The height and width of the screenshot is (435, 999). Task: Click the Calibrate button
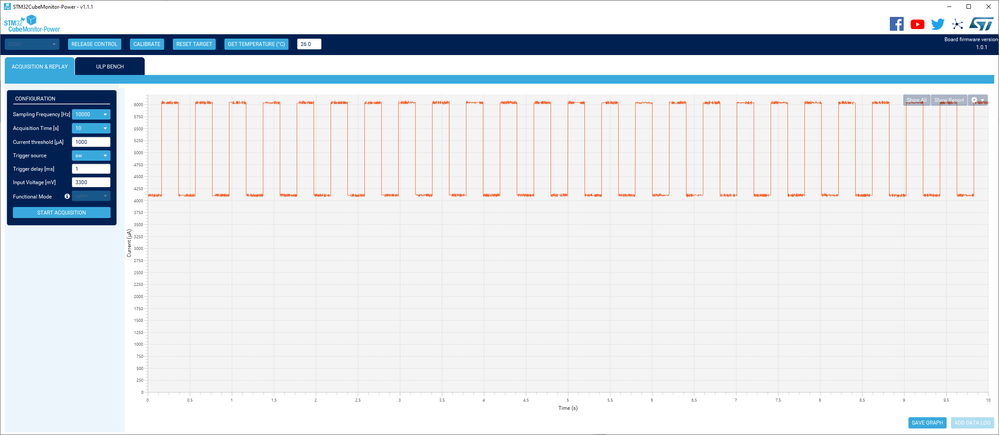[147, 44]
